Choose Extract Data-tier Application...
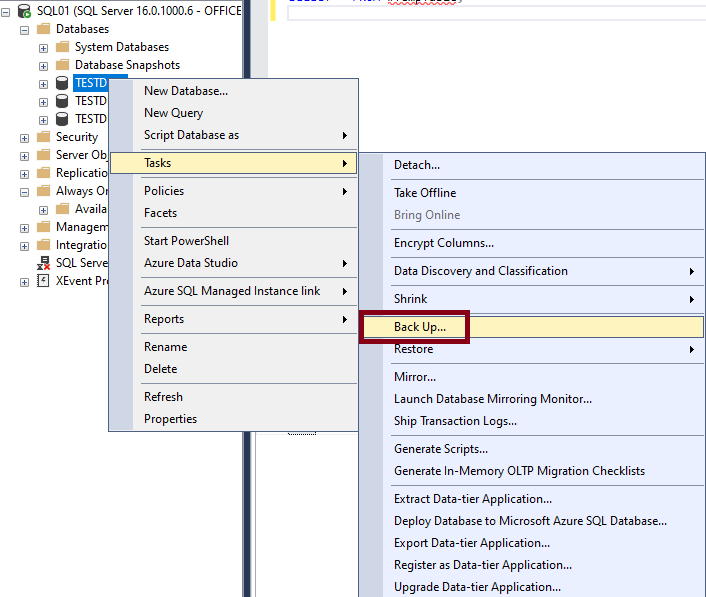 [533, 499]
